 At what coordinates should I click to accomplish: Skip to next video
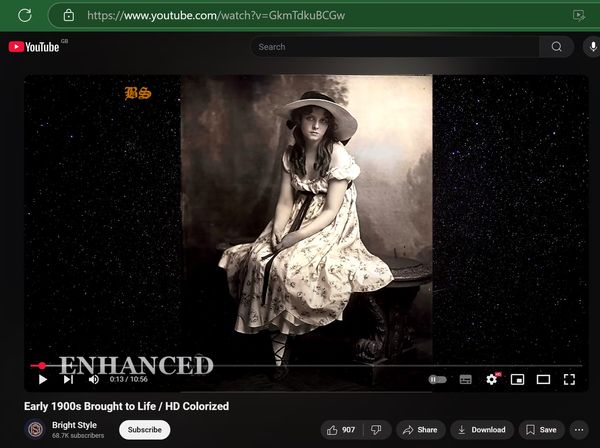click(x=68, y=379)
